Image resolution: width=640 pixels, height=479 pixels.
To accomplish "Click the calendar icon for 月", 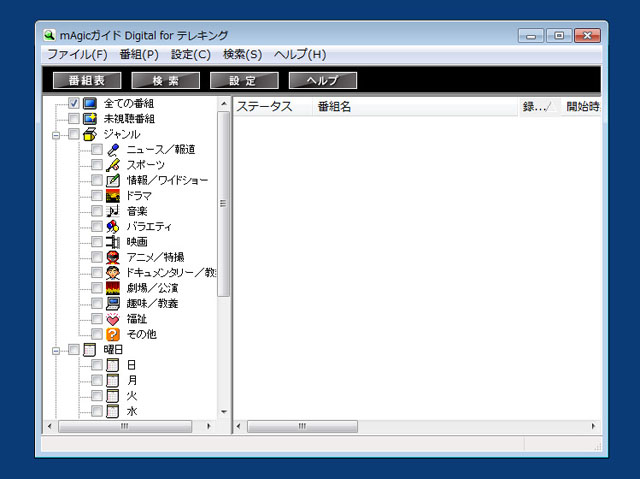I will [x=113, y=380].
